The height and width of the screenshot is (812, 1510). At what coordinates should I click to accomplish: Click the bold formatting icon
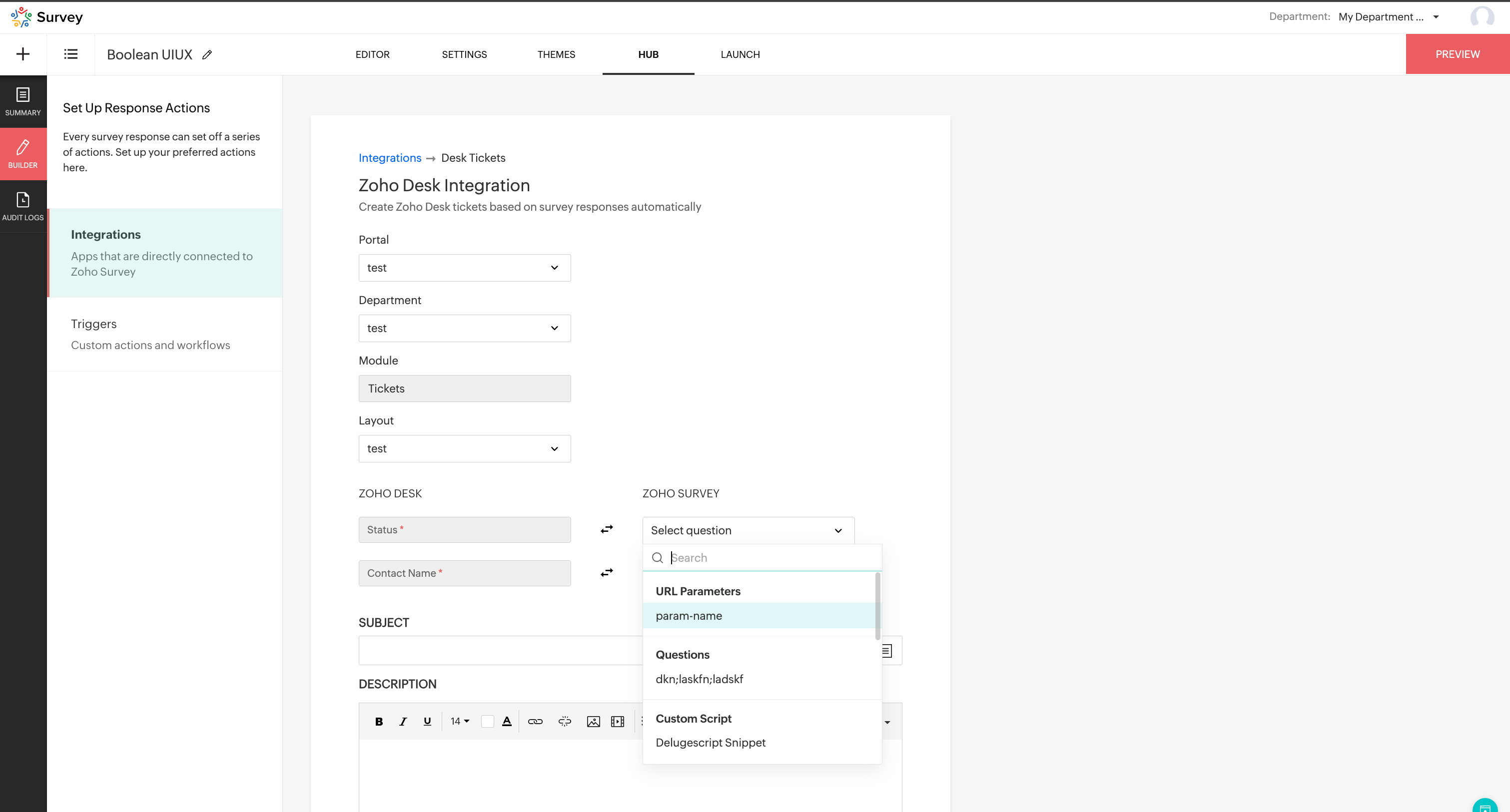point(379,721)
